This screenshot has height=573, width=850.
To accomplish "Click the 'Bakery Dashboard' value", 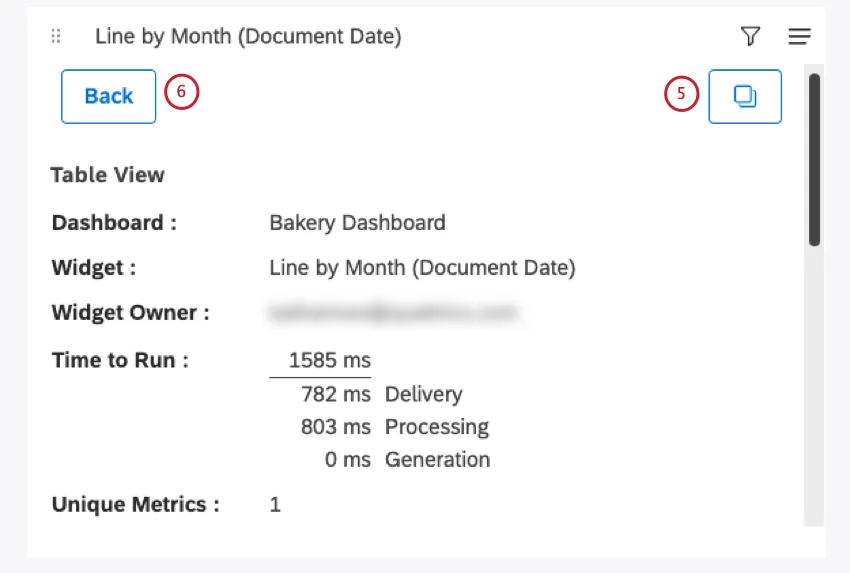I will 357,222.
